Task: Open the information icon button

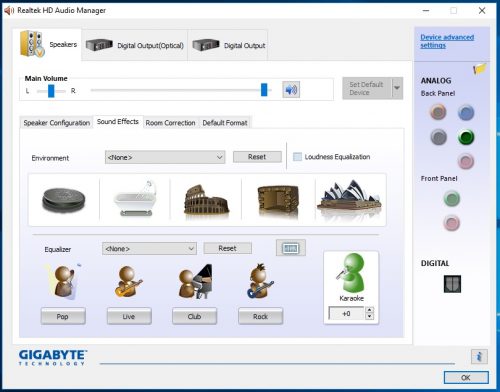Action: (x=479, y=356)
